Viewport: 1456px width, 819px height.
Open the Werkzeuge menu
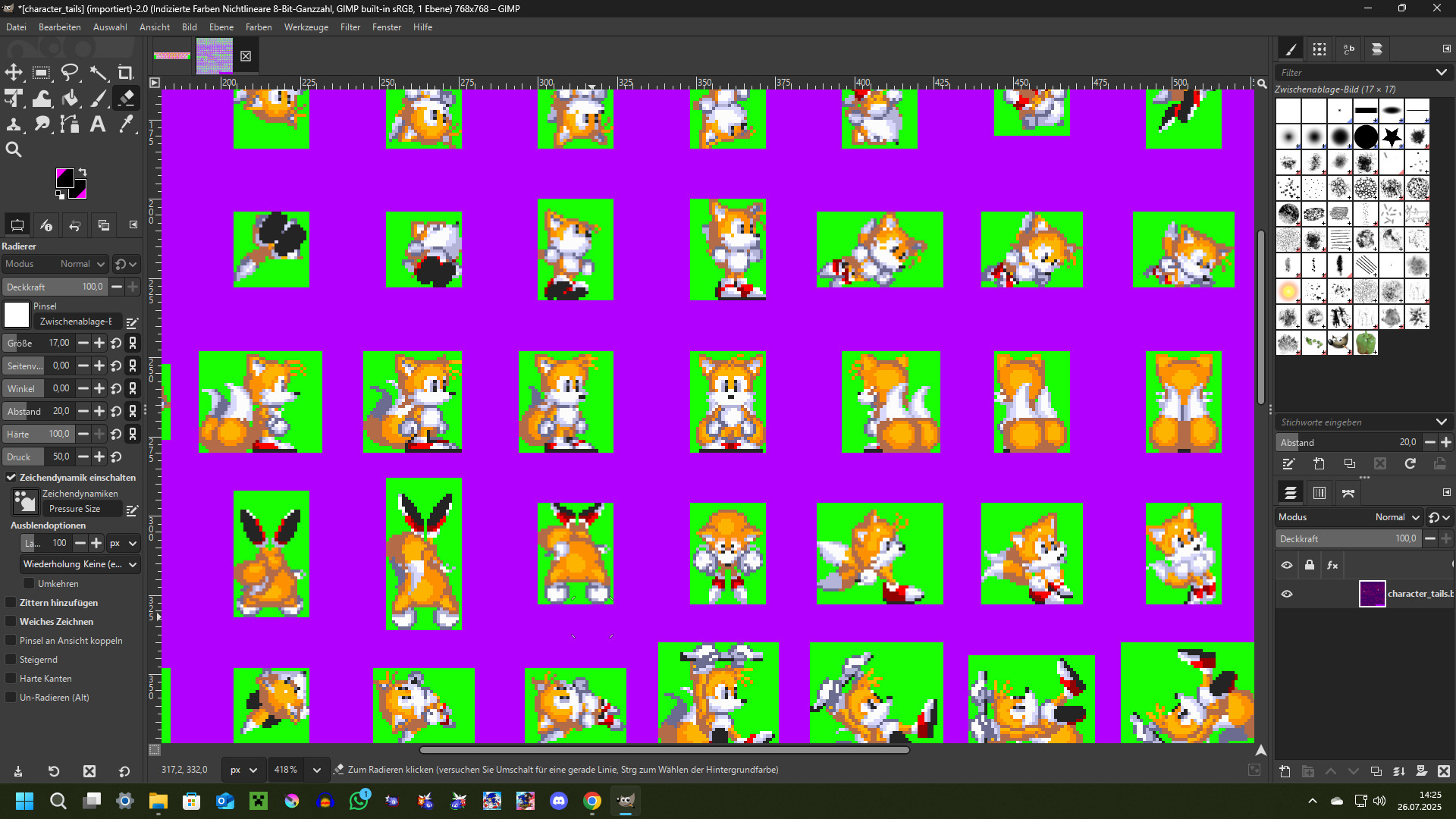click(x=306, y=27)
